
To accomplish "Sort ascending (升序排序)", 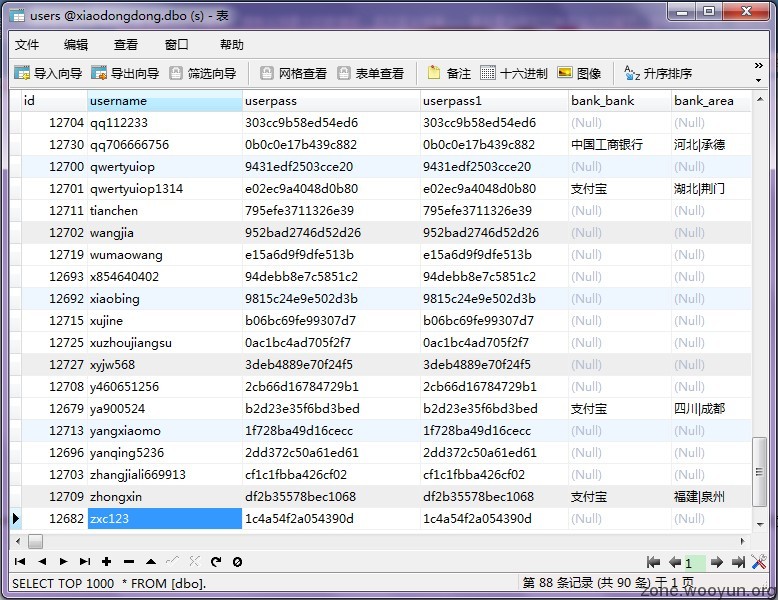I will (658, 73).
